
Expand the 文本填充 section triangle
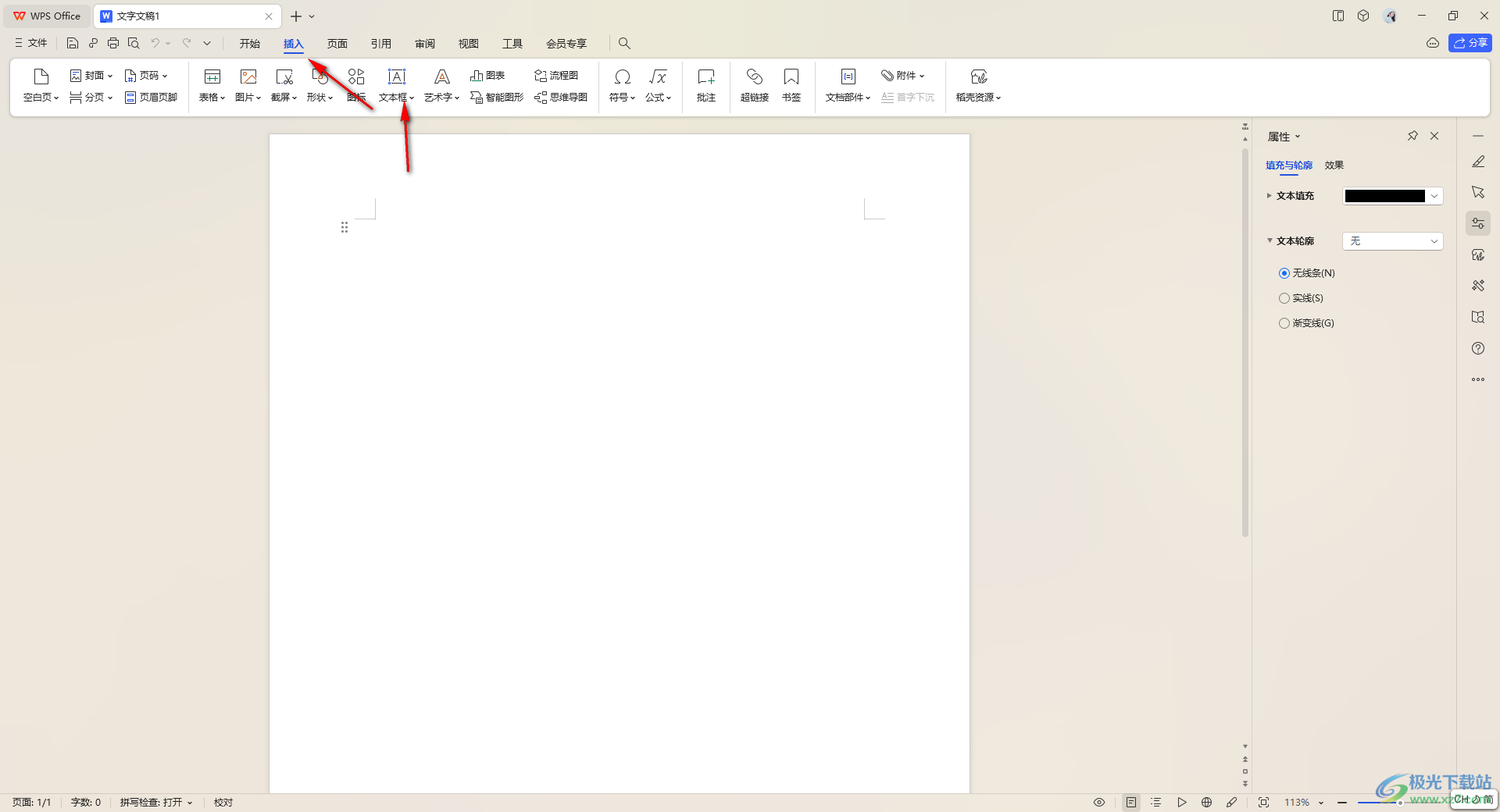coord(1269,195)
